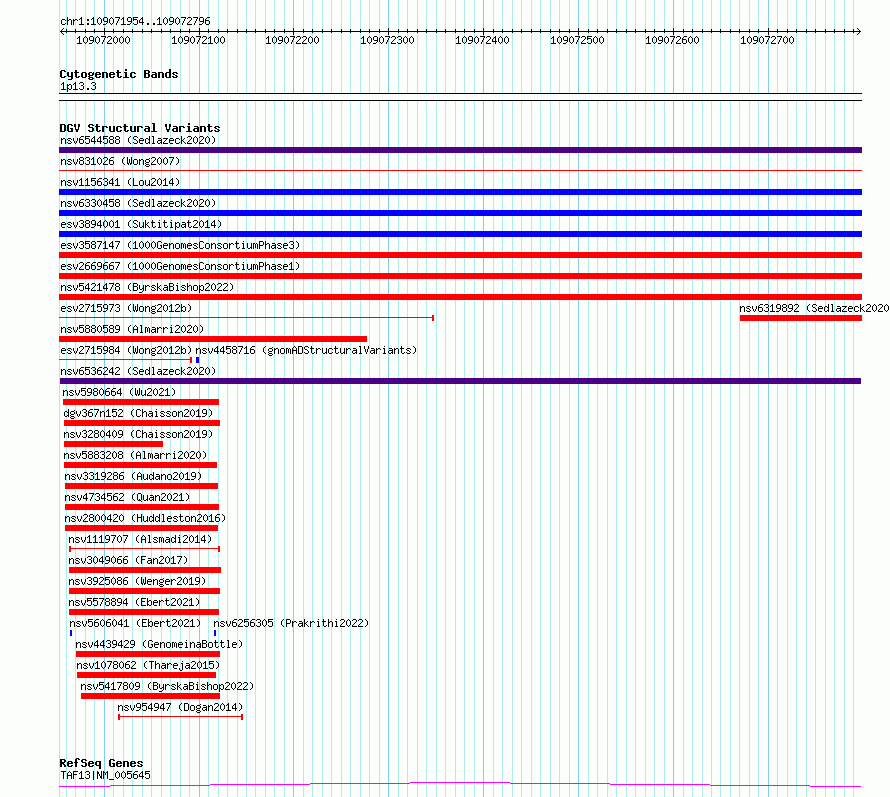The image size is (890, 797).
Task: Click nsv5578894 (Ebert2021) variant label
Action: point(134,602)
